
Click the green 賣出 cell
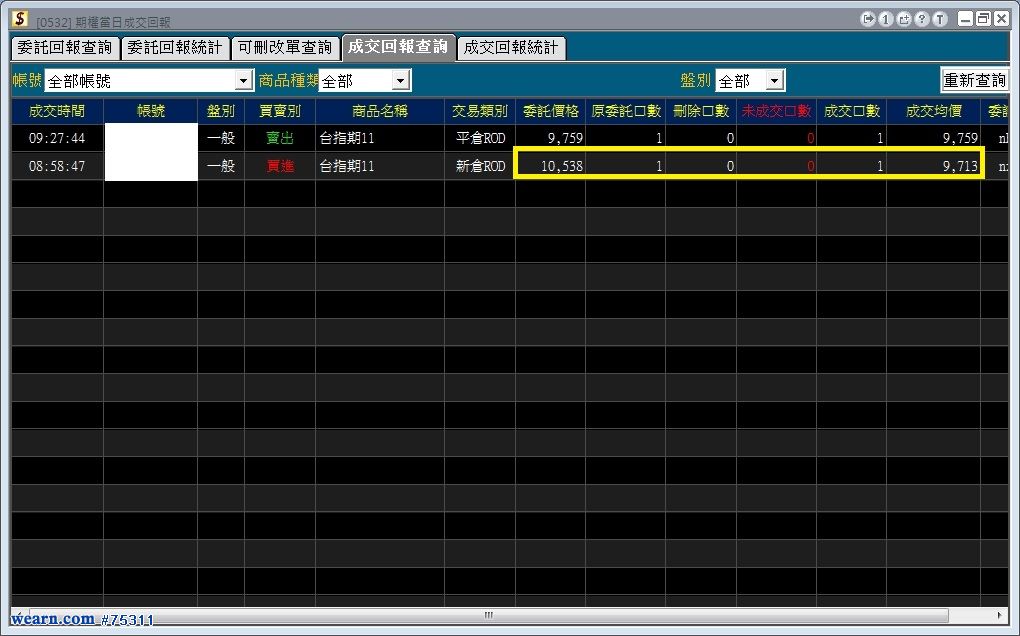pyautogui.click(x=280, y=138)
